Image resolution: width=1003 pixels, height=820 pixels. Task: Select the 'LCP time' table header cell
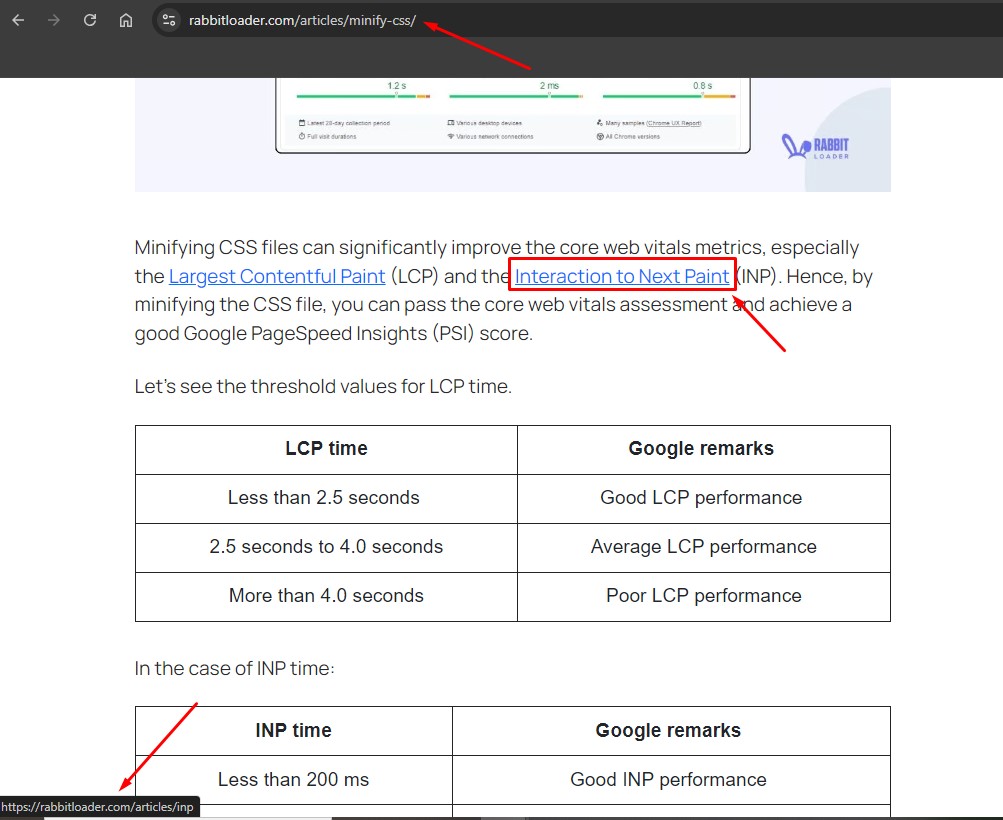pos(325,449)
